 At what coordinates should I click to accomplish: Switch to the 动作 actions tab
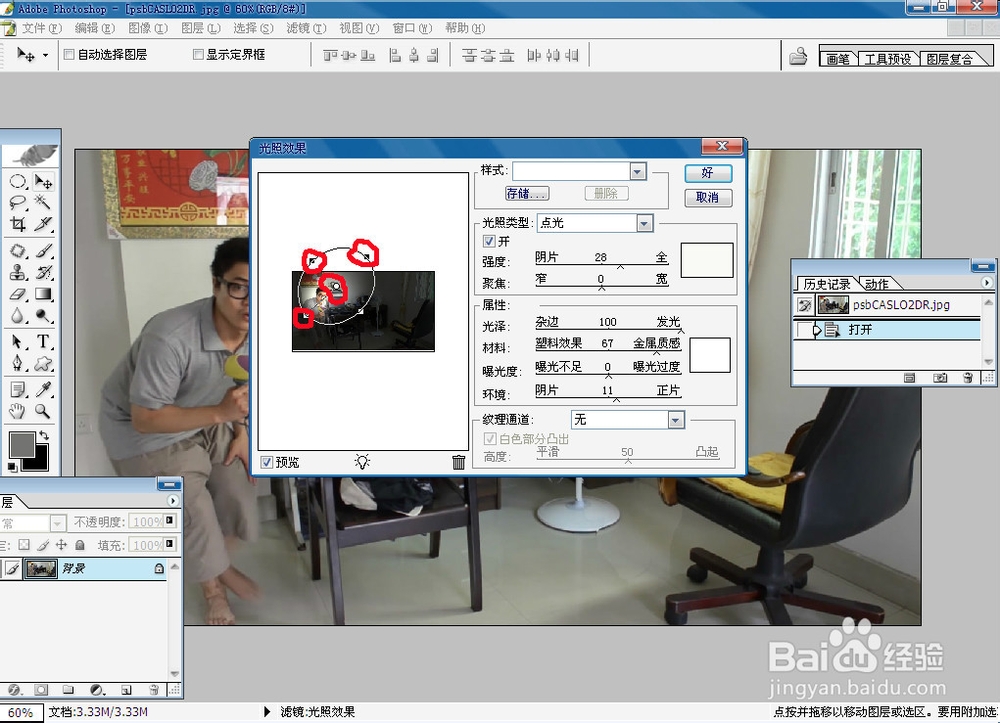pos(877,283)
